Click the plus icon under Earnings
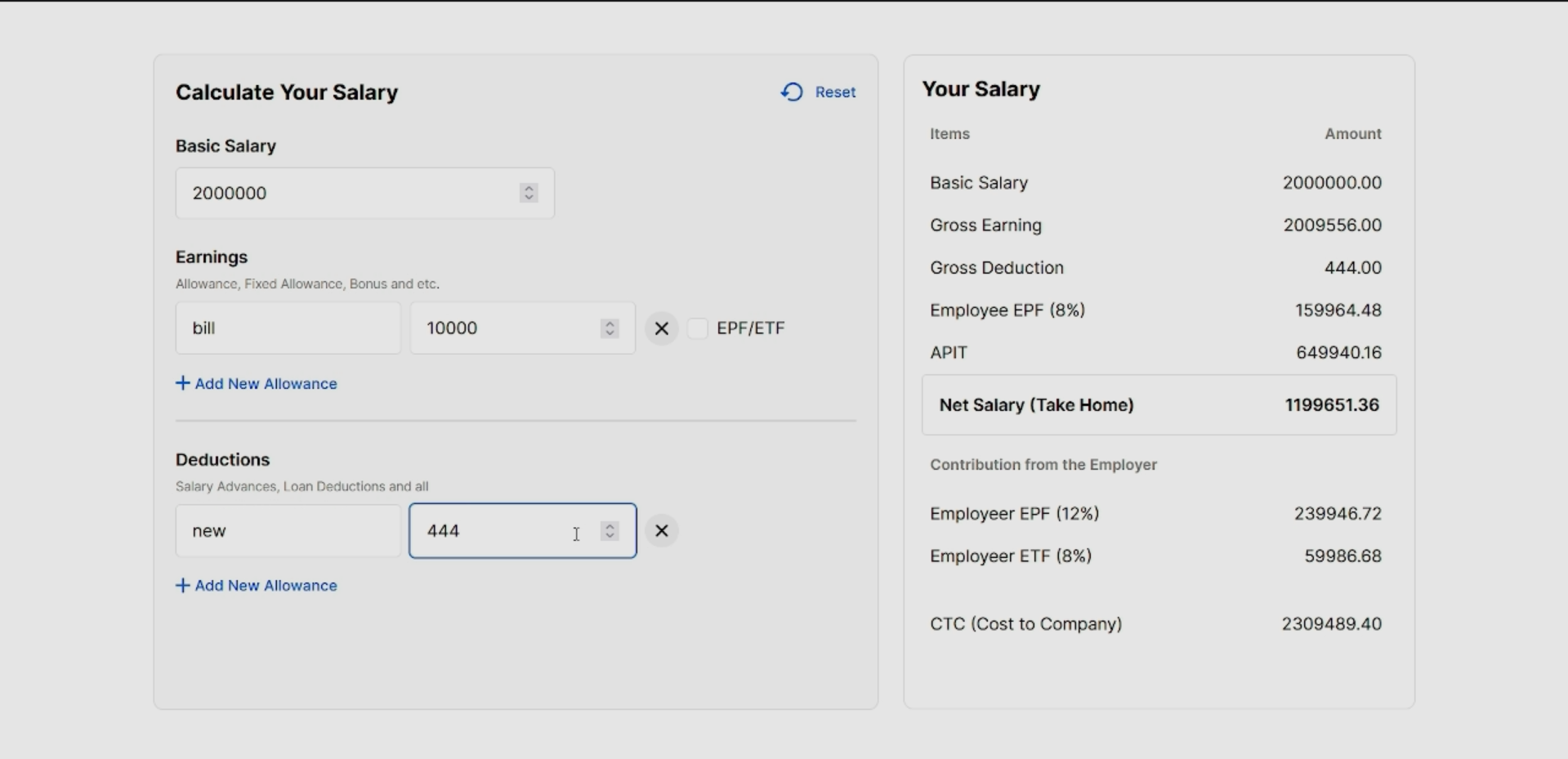 tap(183, 383)
